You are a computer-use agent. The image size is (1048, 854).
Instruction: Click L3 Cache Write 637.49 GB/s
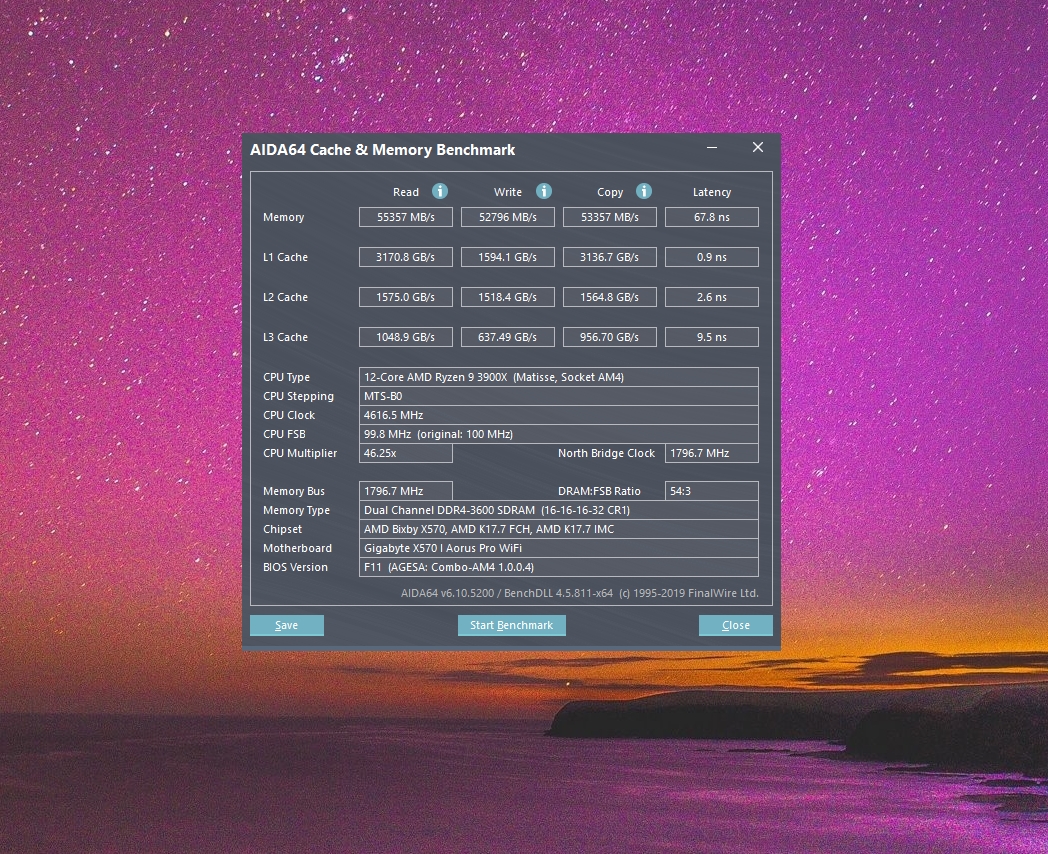tap(508, 337)
